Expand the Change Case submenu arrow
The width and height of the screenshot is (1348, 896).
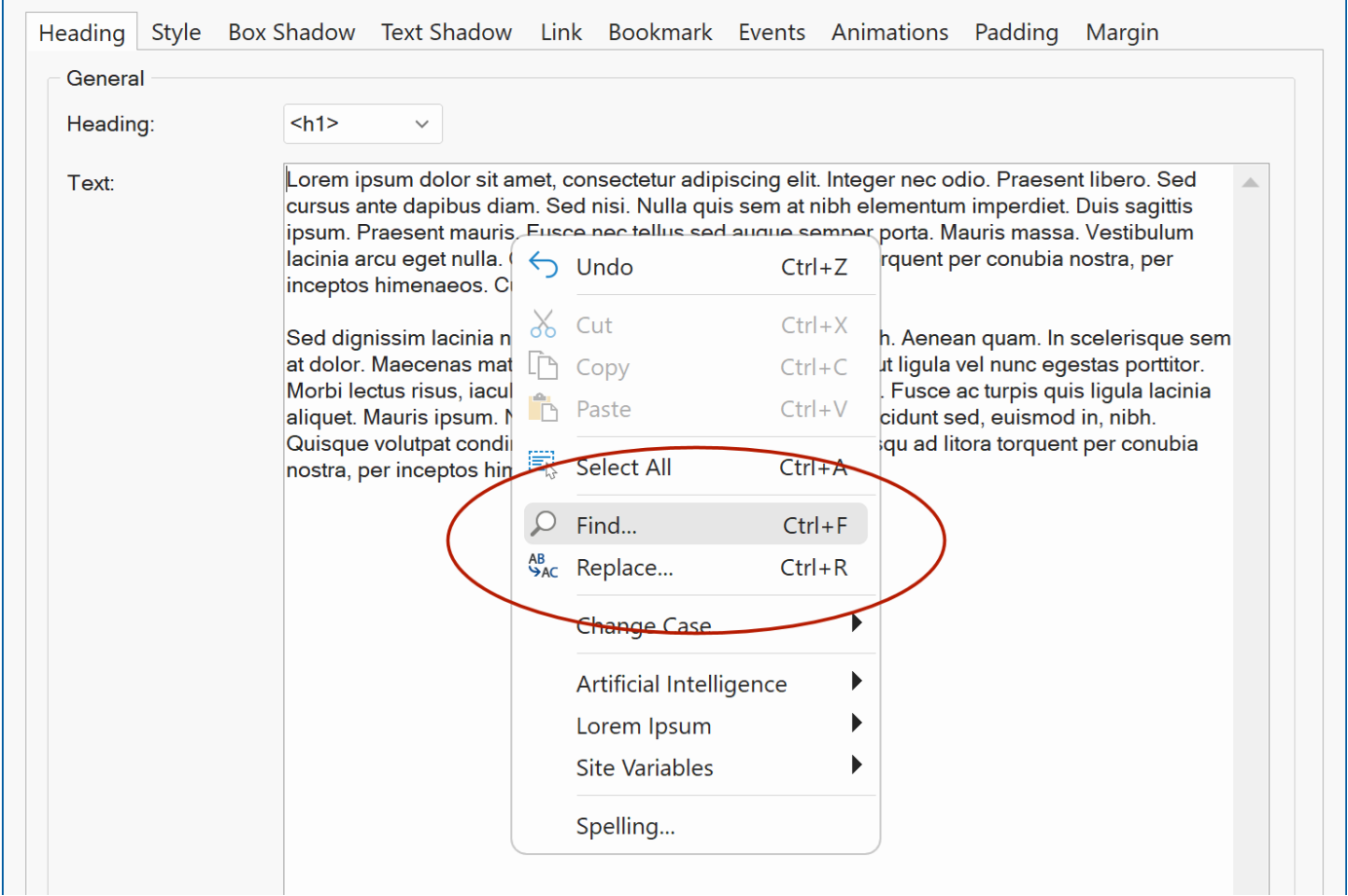click(856, 623)
